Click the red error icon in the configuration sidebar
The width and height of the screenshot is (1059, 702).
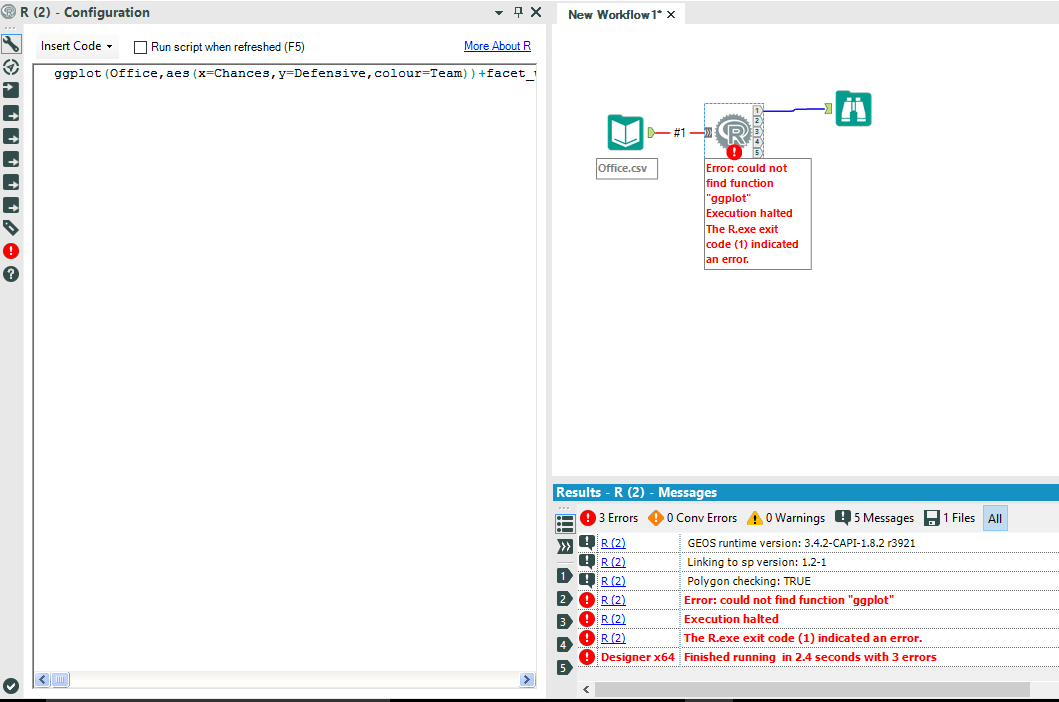[x=11, y=251]
